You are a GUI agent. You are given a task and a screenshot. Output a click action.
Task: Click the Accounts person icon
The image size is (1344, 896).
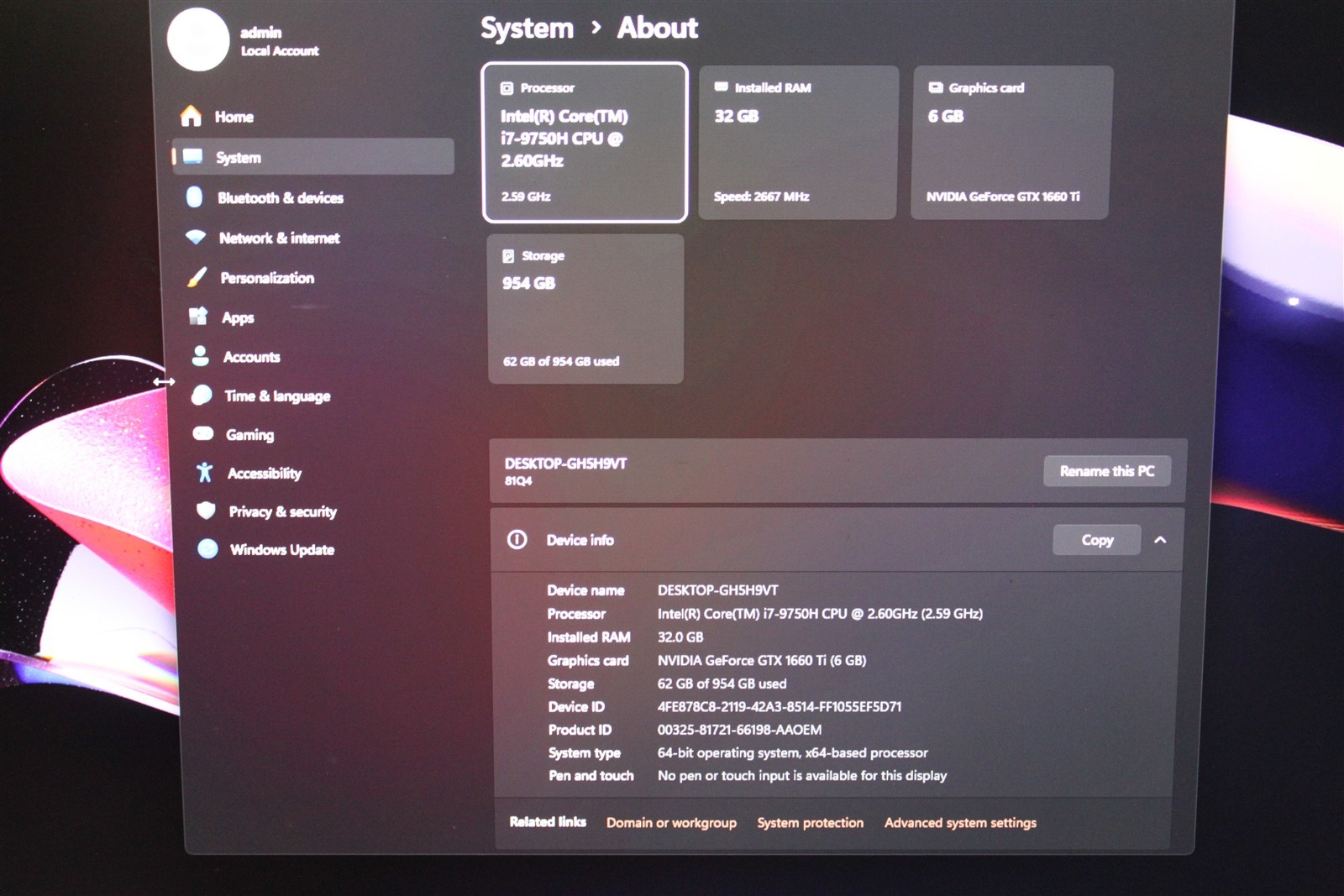click(200, 356)
